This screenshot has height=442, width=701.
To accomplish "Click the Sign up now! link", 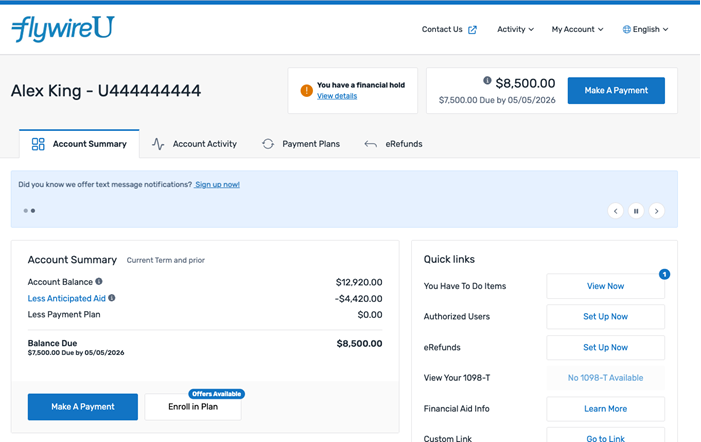I will point(217,185).
